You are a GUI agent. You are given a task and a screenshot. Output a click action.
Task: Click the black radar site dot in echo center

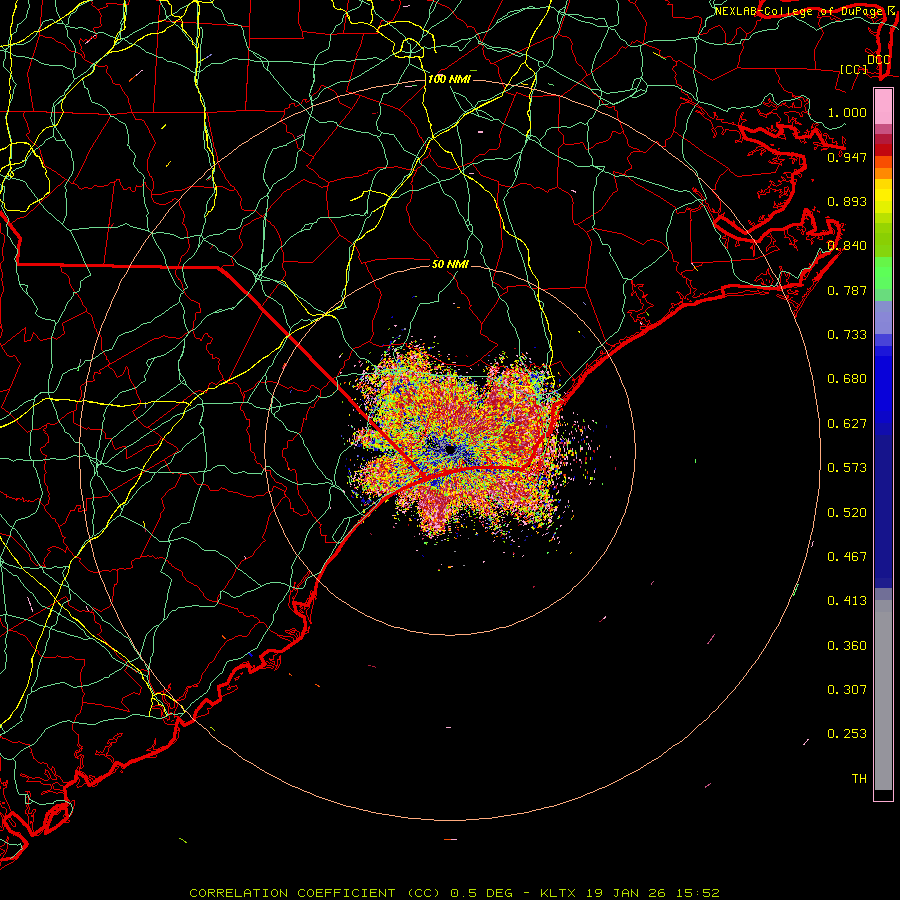451,449
